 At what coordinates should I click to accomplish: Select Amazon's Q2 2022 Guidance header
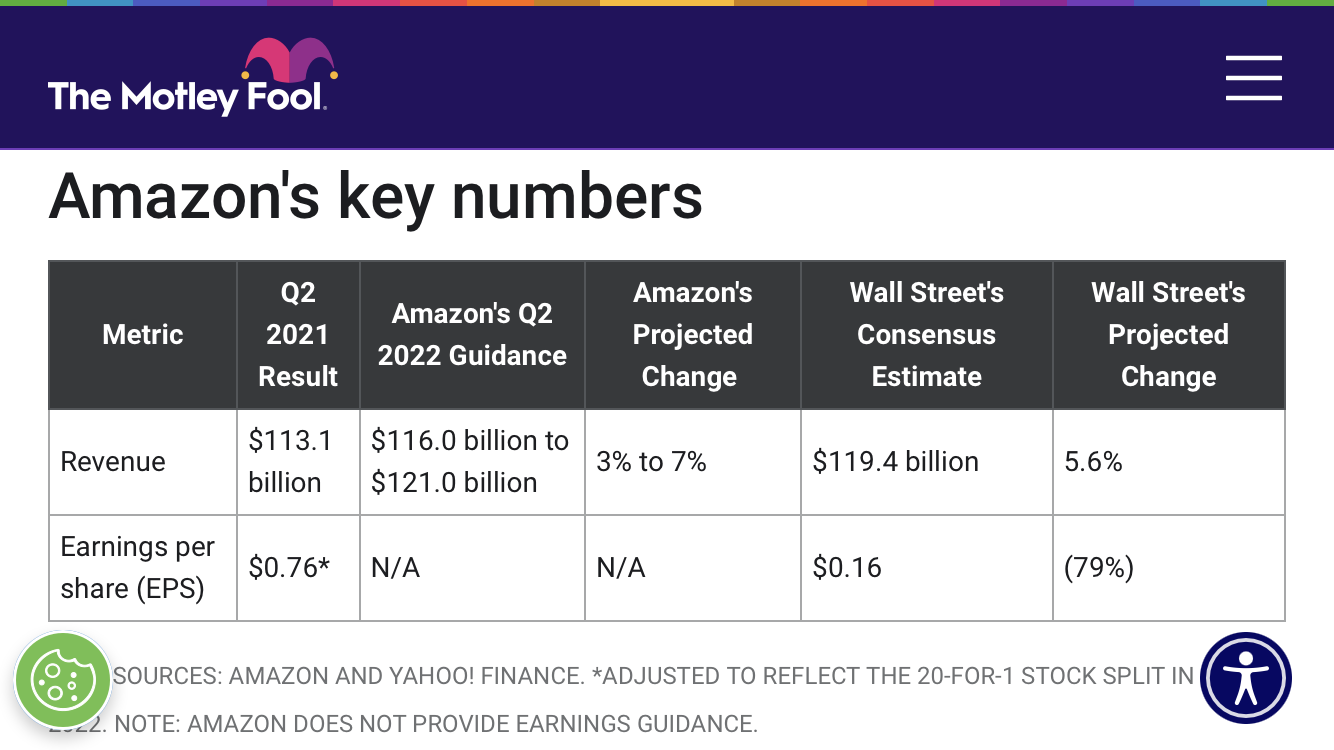pos(472,335)
